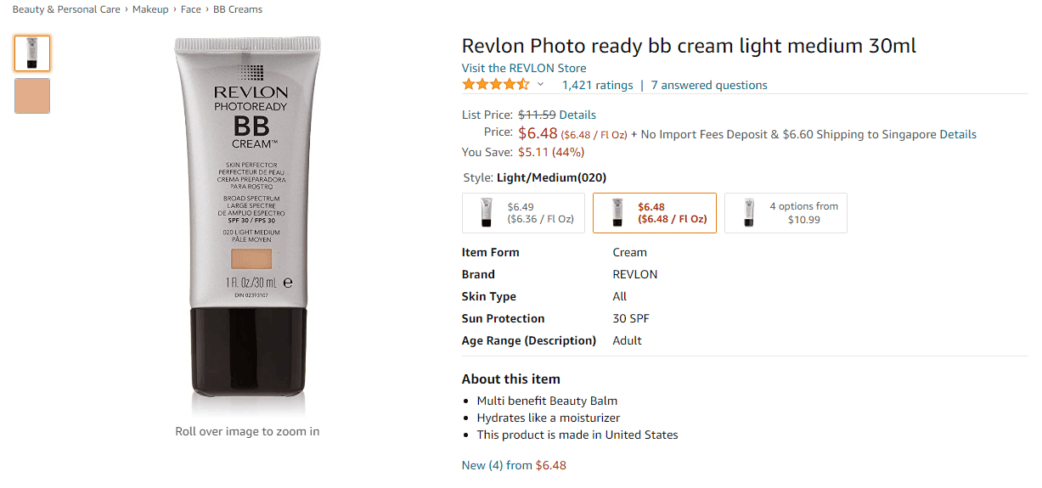Go to BB Creams breadcrumb
The image size is (1042, 488).
237,9
